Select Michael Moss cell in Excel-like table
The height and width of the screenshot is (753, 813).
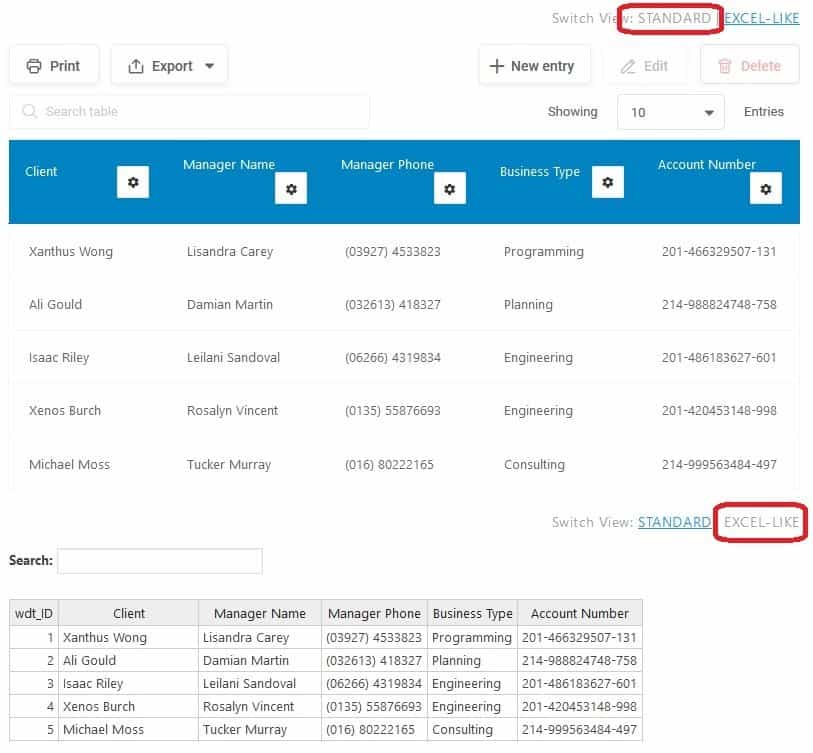[x=129, y=730]
